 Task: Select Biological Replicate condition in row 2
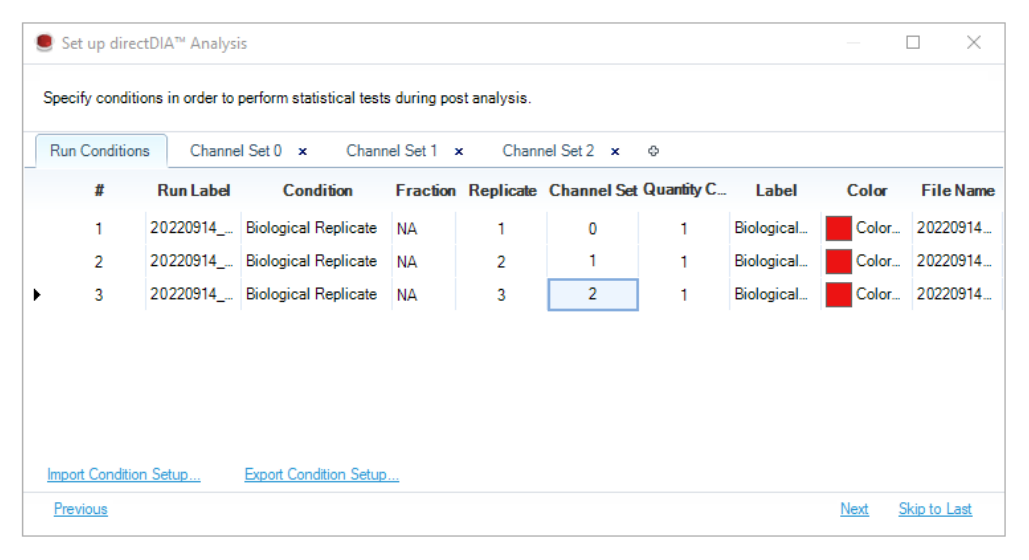[x=316, y=261]
